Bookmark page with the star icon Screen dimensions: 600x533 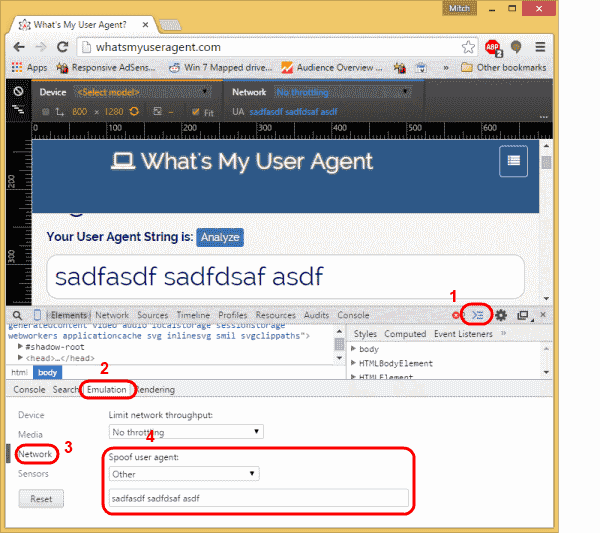point(468,47)
